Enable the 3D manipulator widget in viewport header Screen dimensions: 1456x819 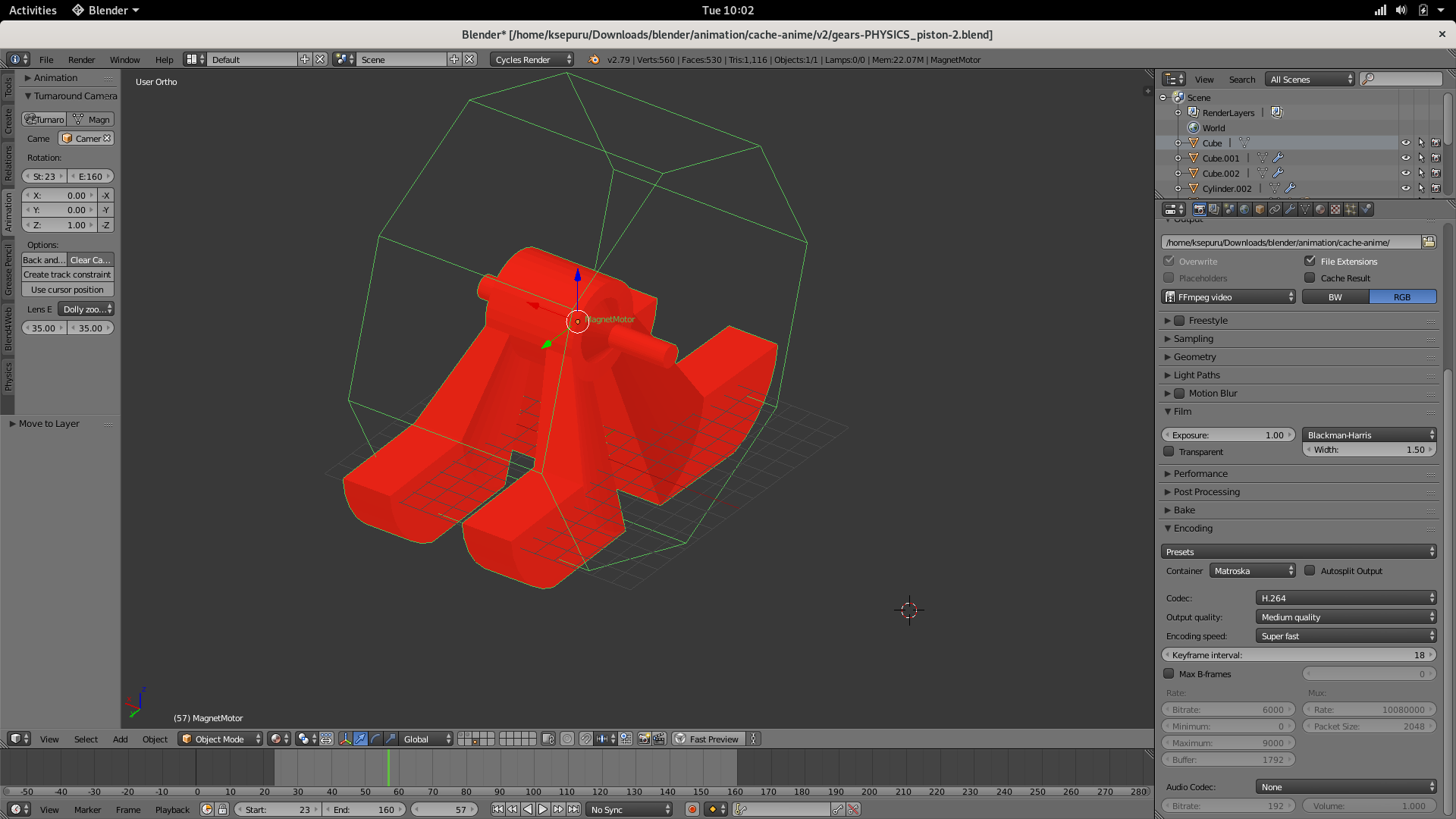coord(346,739)
